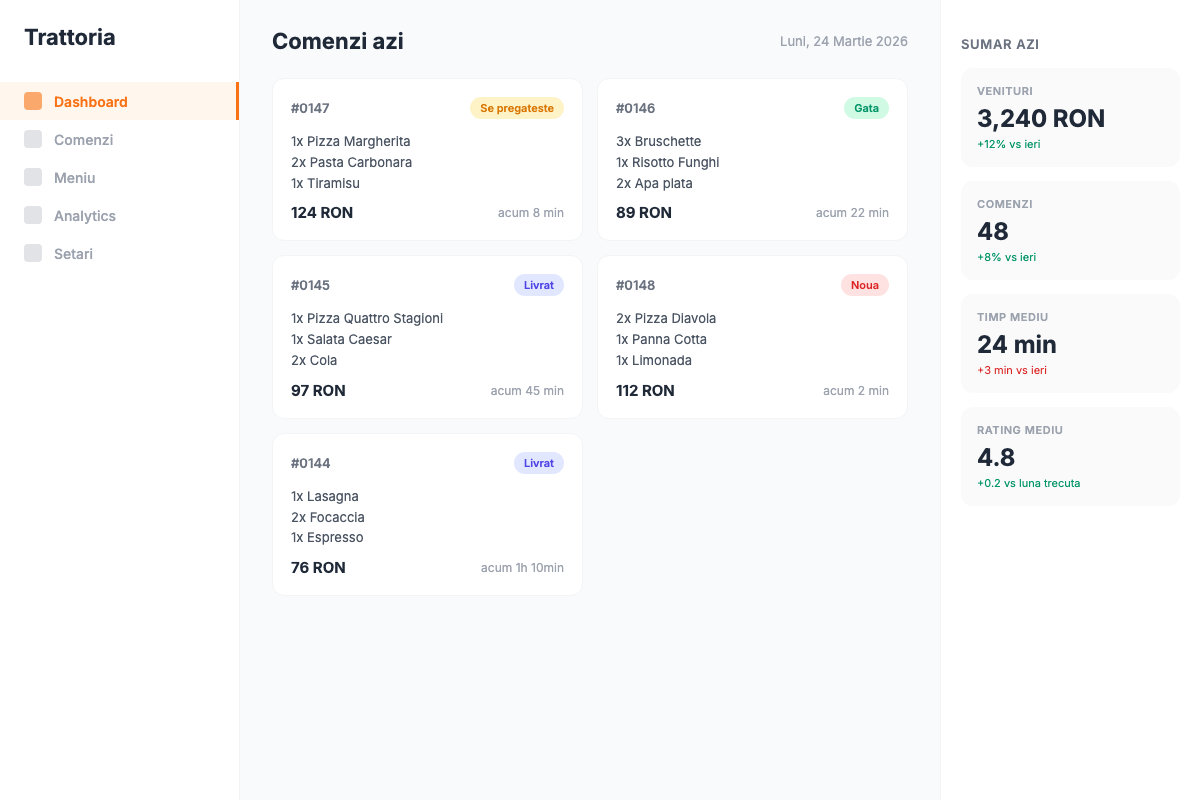Click the 'Livrat' badge on order #0145

pos(538,285)
